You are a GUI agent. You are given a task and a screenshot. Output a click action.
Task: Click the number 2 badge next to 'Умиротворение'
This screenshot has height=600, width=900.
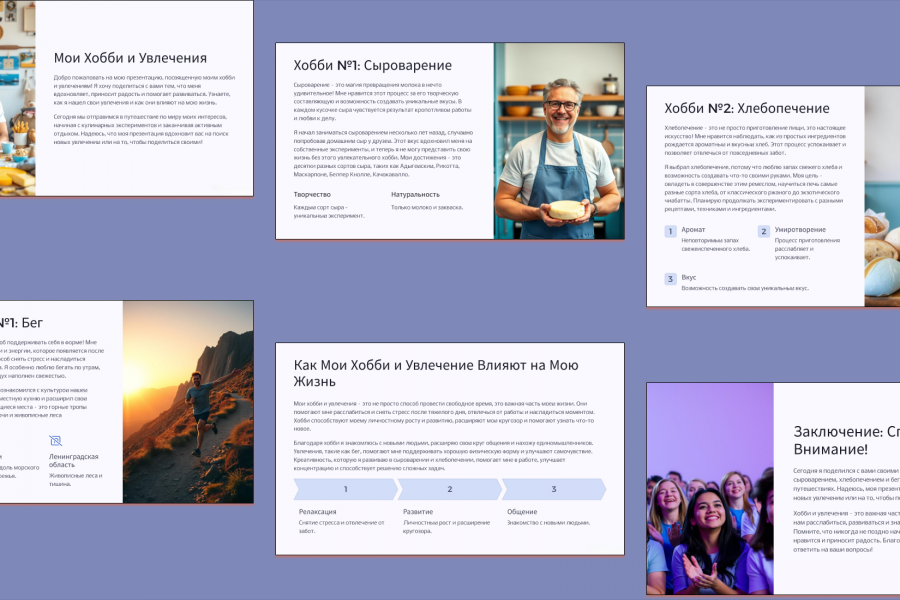(x=763, y=231)
